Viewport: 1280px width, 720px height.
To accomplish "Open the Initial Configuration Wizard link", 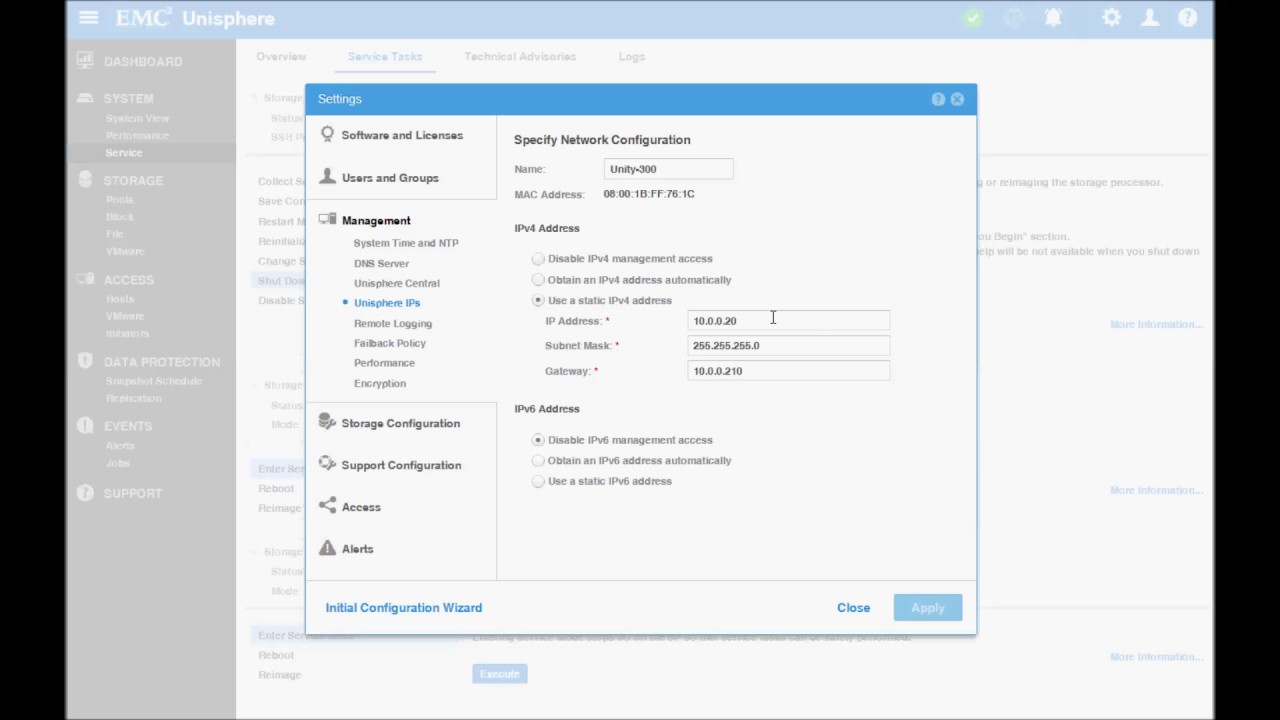I will [403, 608].
